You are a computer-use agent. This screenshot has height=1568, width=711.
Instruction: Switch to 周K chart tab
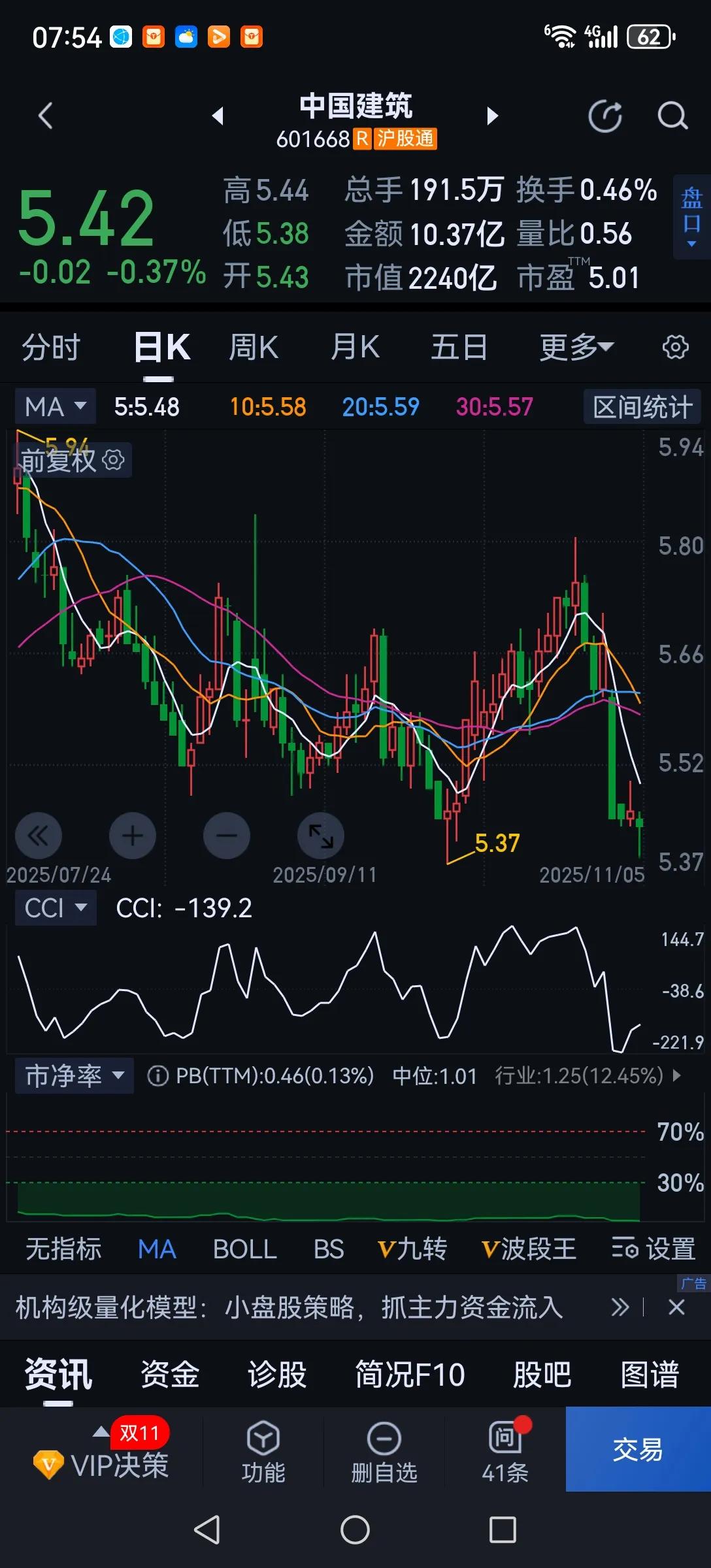coord(254,347)
